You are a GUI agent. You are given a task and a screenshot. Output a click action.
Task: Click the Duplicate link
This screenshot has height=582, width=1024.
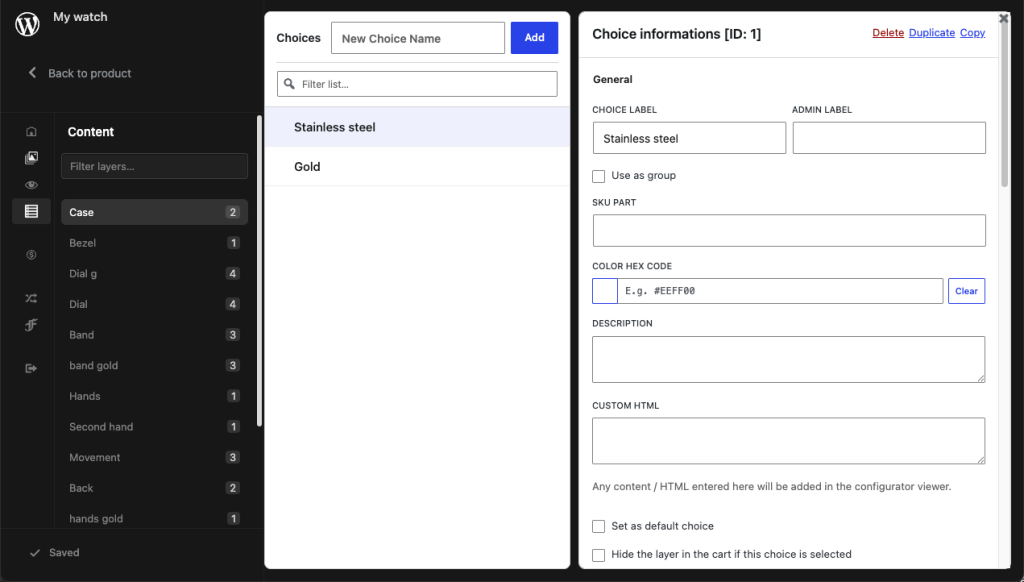tap(932, 33)
